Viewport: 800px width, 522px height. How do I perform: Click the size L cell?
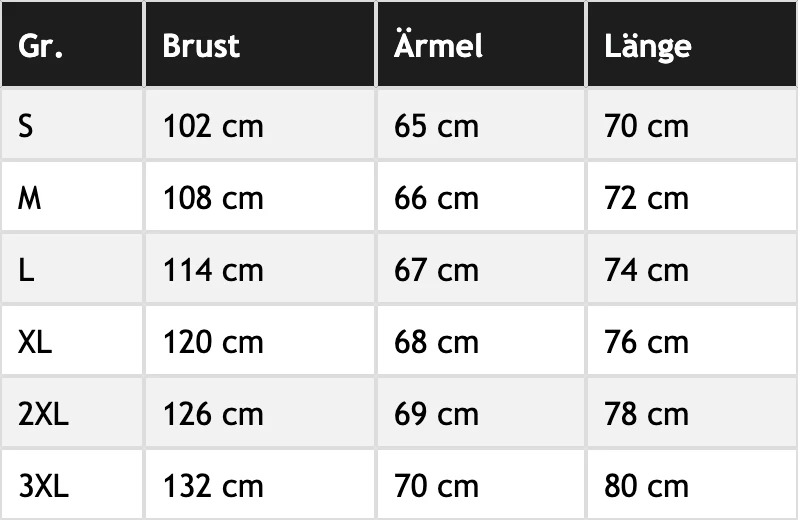coord(26,270)
